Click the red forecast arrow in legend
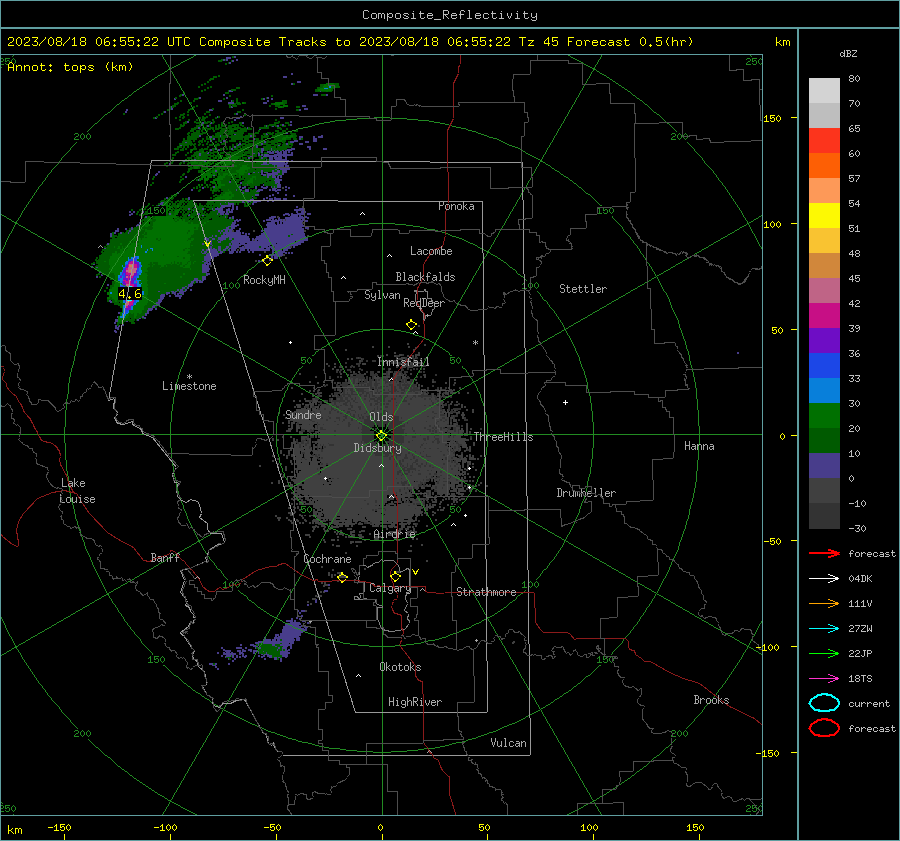Image resolution: width=900 pixels, height=841 pixels. click(x=824, y=553)
